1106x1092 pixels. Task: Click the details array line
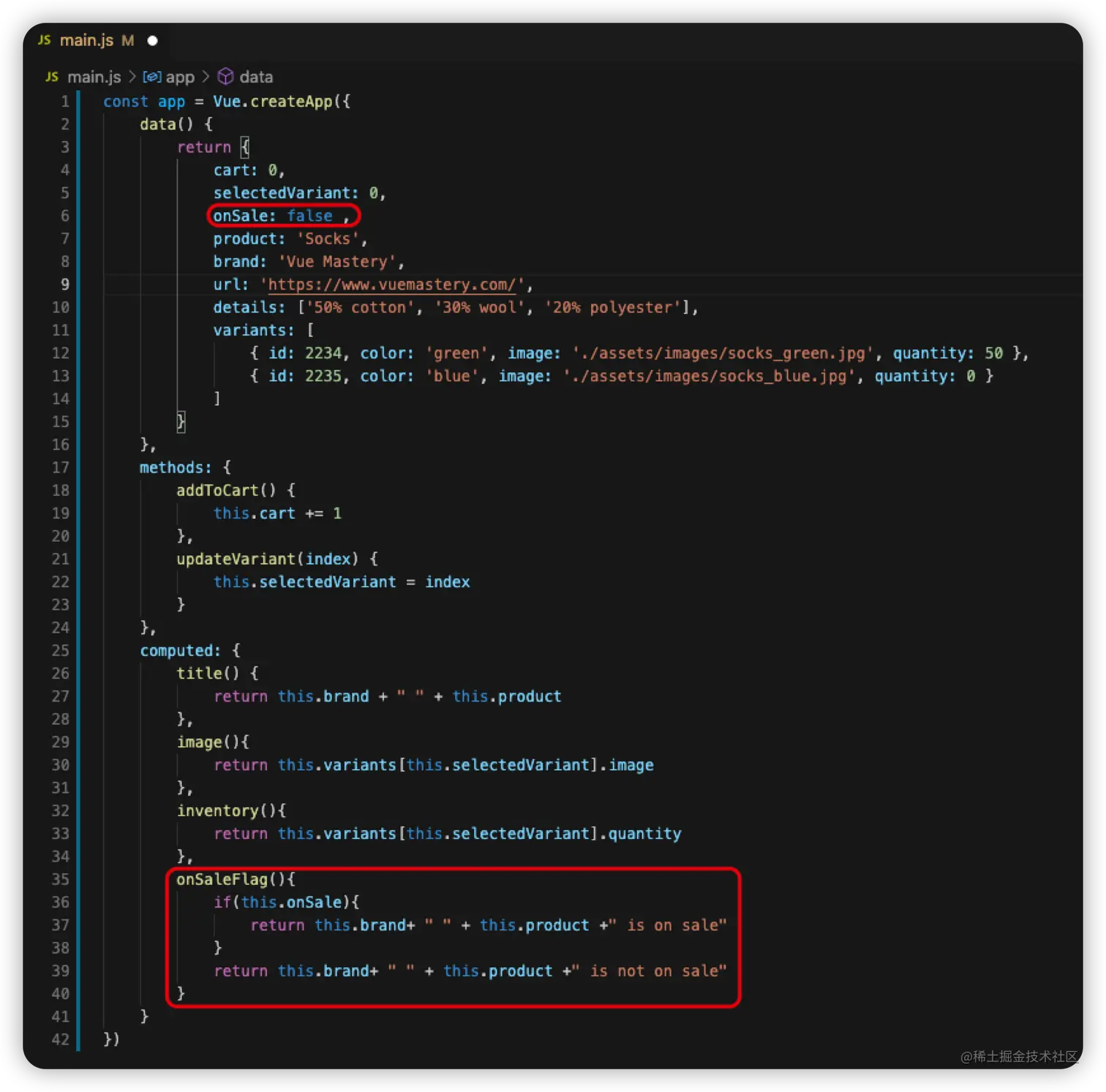click(x=456, y=307)
